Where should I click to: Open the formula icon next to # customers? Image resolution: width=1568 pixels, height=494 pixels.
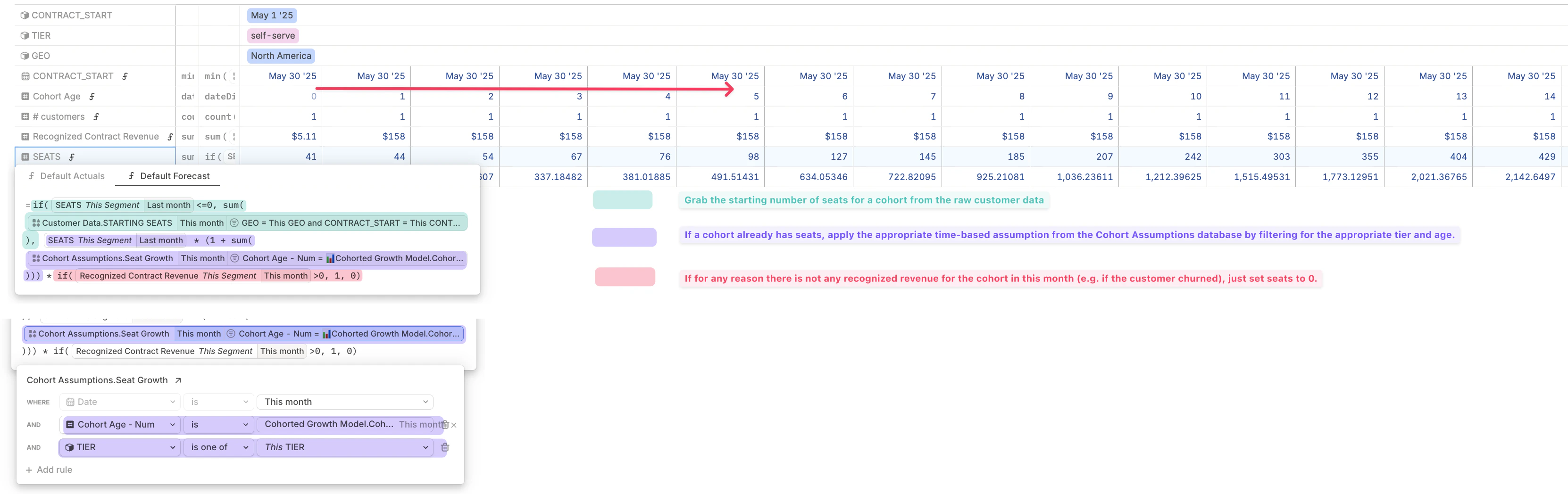pos(96,117)
